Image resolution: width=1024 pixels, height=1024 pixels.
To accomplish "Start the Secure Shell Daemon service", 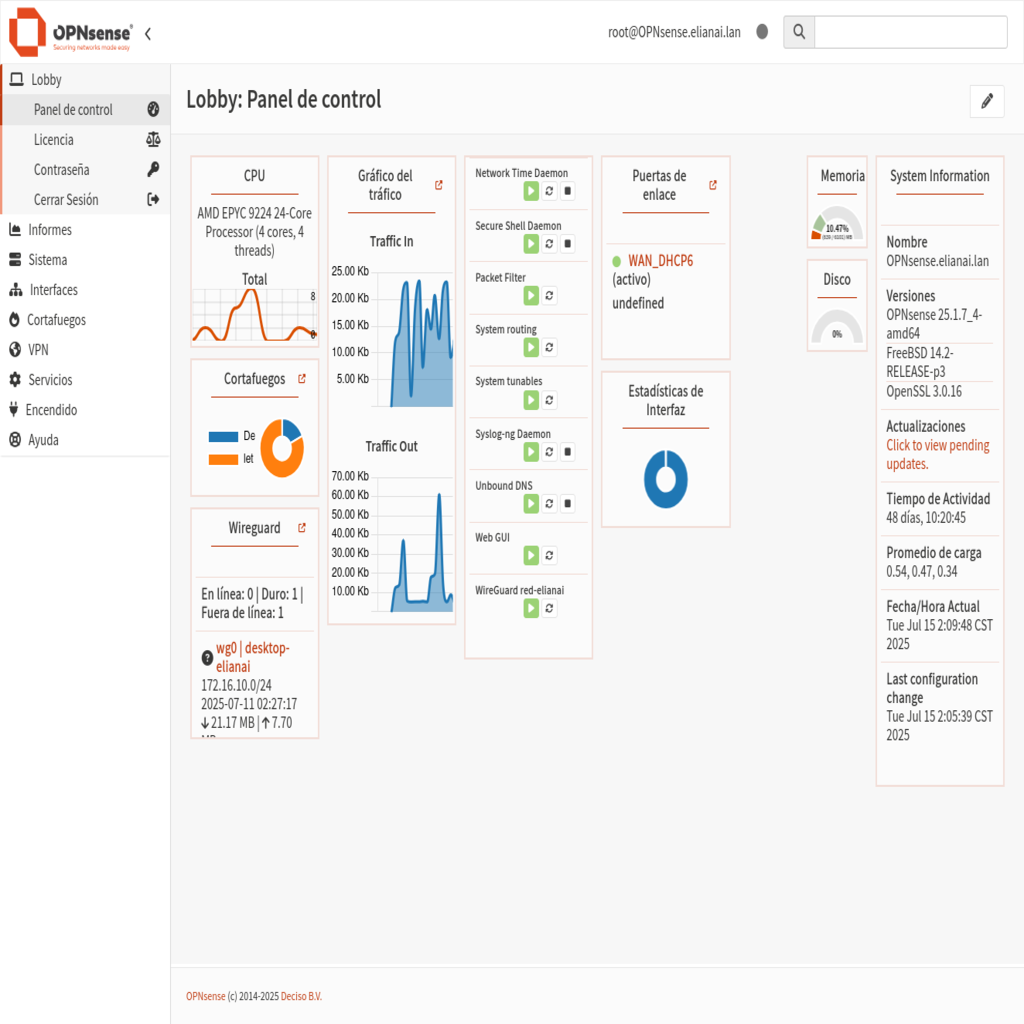I will [531, 244].
